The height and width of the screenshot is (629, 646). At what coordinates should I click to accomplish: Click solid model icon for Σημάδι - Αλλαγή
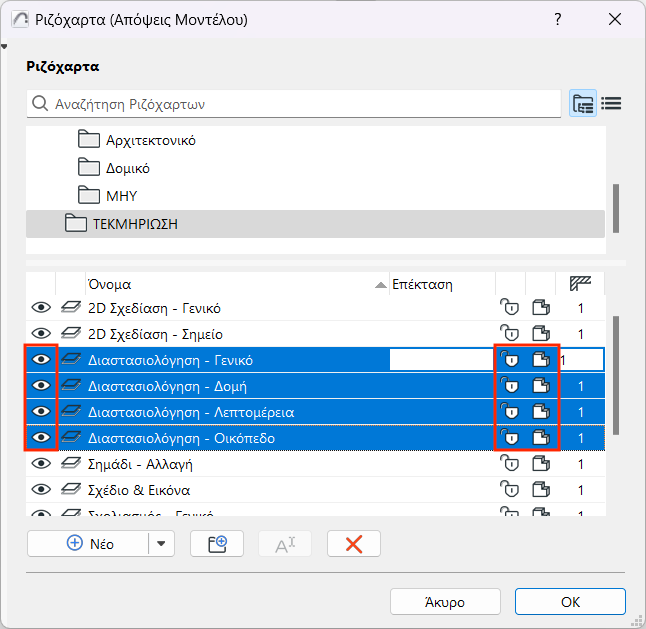pyautogui.click(x=541, y=464)
